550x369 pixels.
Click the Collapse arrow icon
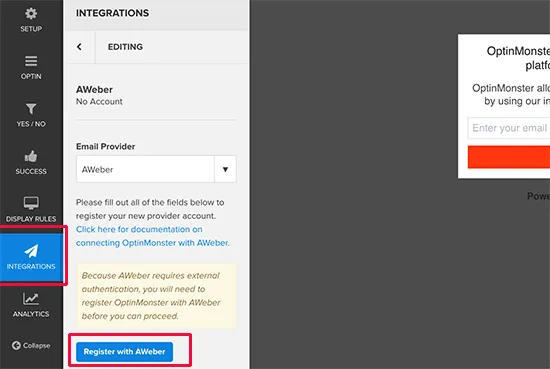(16, 345)
